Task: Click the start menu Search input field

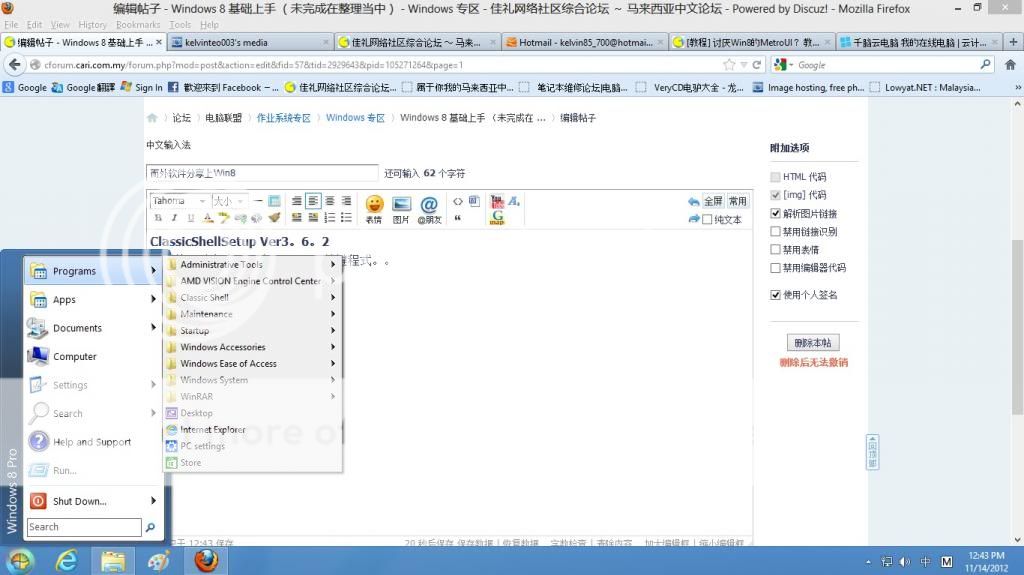Action: (84, 527)
